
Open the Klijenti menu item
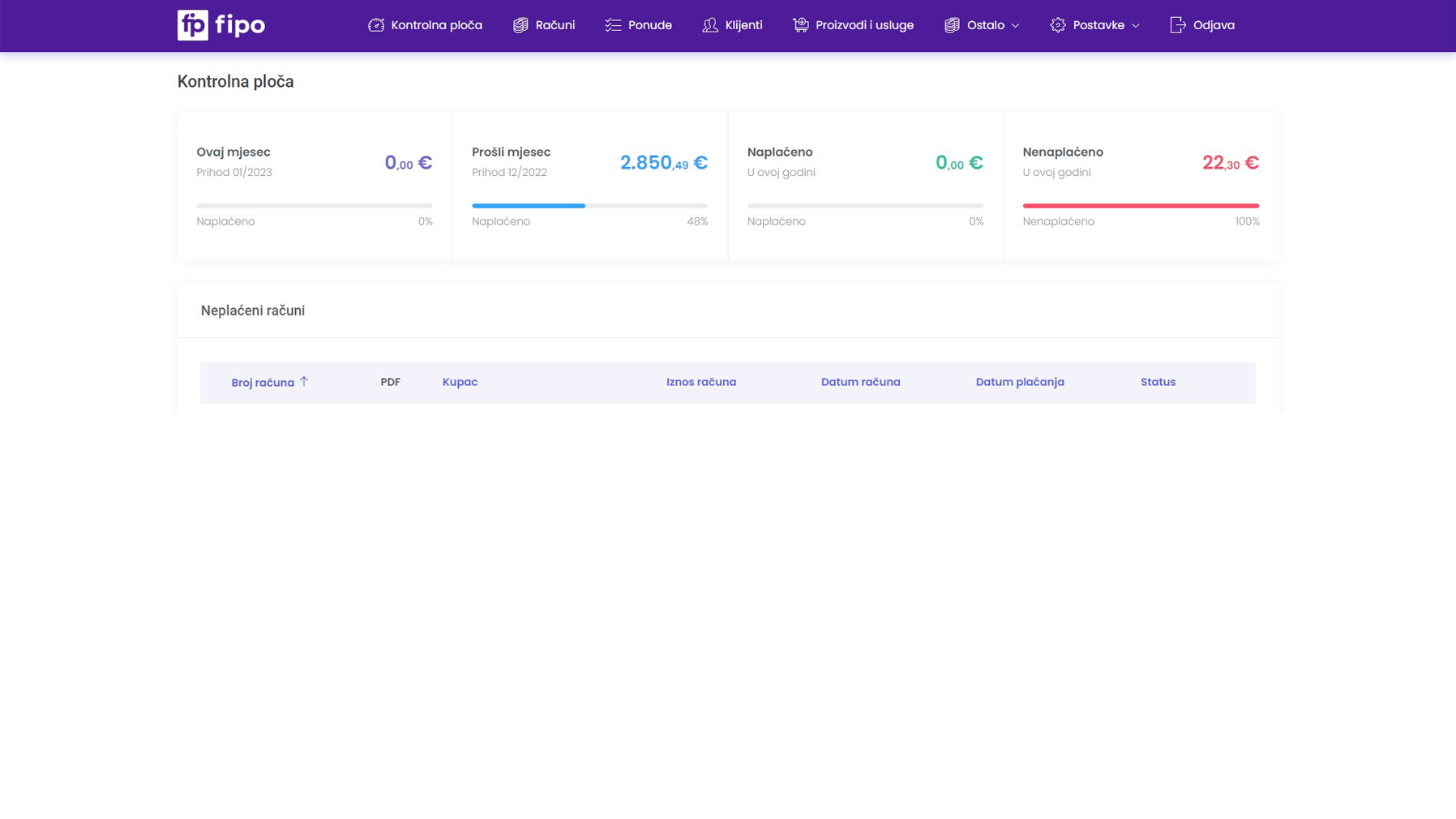(743, 25)
